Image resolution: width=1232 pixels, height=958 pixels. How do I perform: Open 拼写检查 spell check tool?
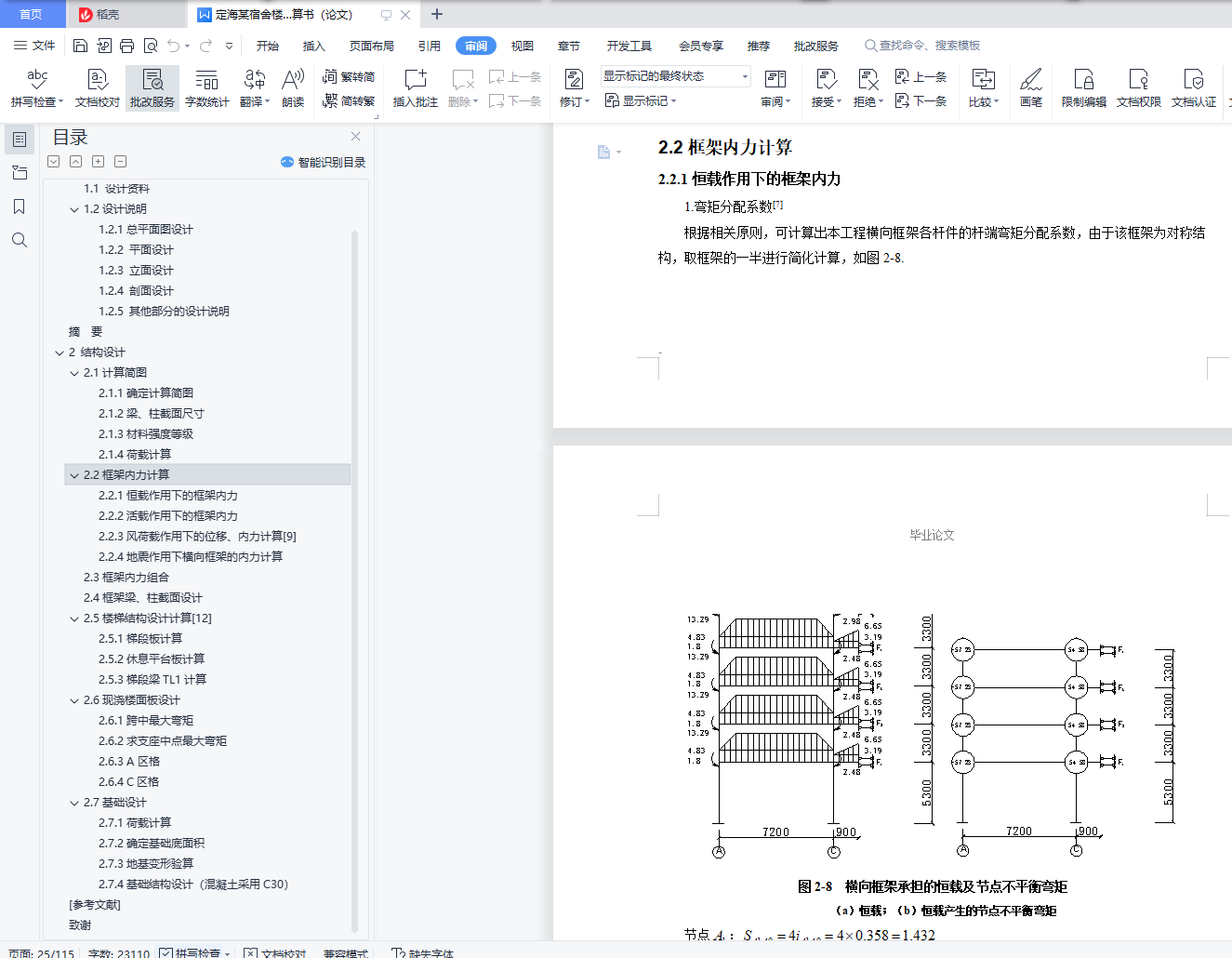click(x=37, y=88)
